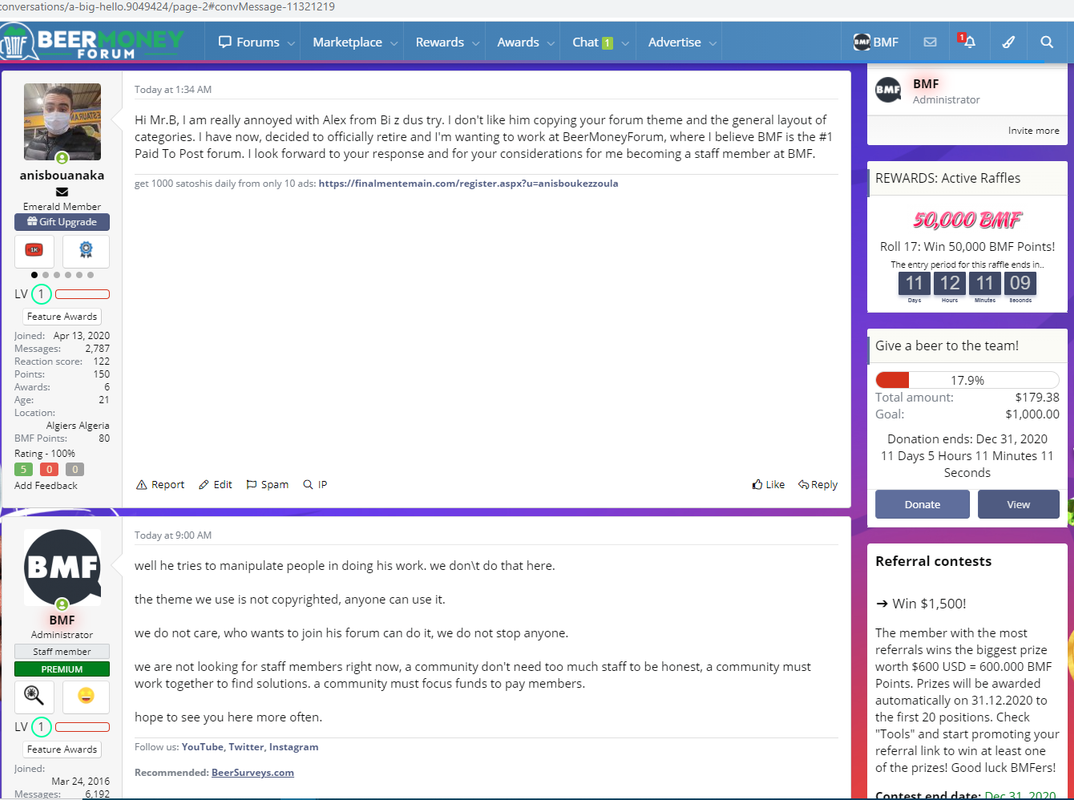
Task: Click the rocket icon in the navbar
Action: click(x=1008, y=42)
